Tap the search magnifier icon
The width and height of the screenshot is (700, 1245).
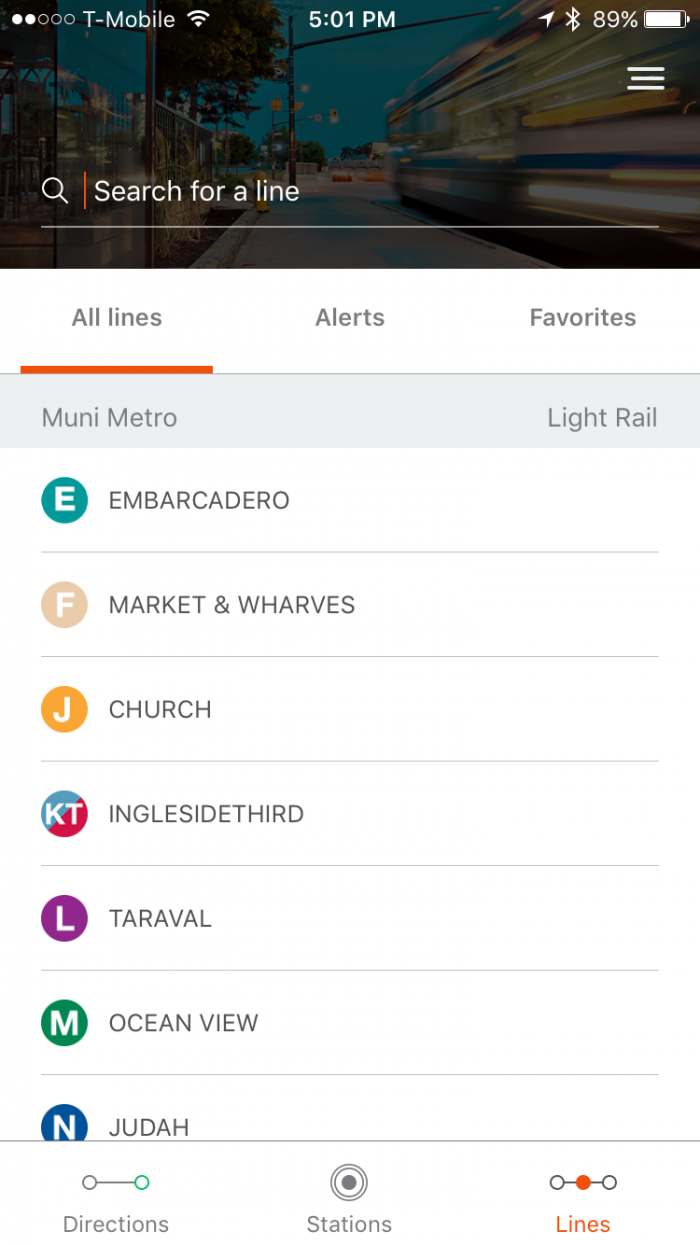click(x=55, y=190)
